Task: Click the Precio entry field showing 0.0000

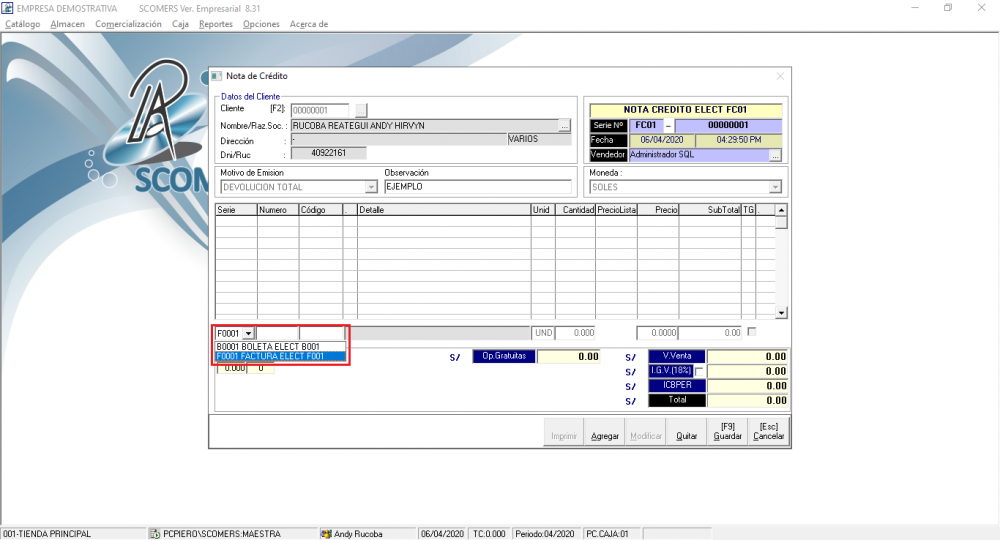Action: [x=658, y=333]
